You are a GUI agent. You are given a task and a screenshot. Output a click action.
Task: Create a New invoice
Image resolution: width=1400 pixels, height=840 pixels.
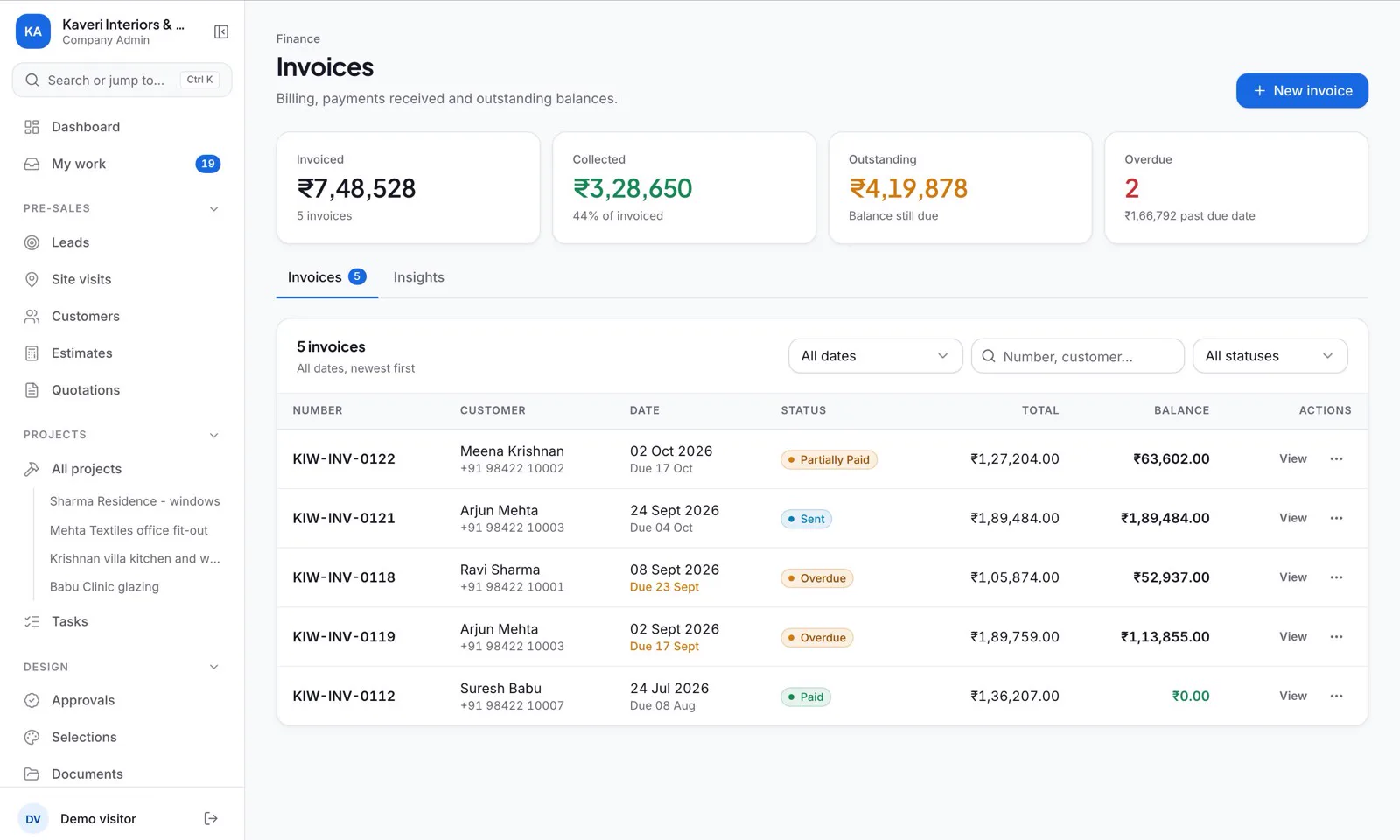[1302, 91]
